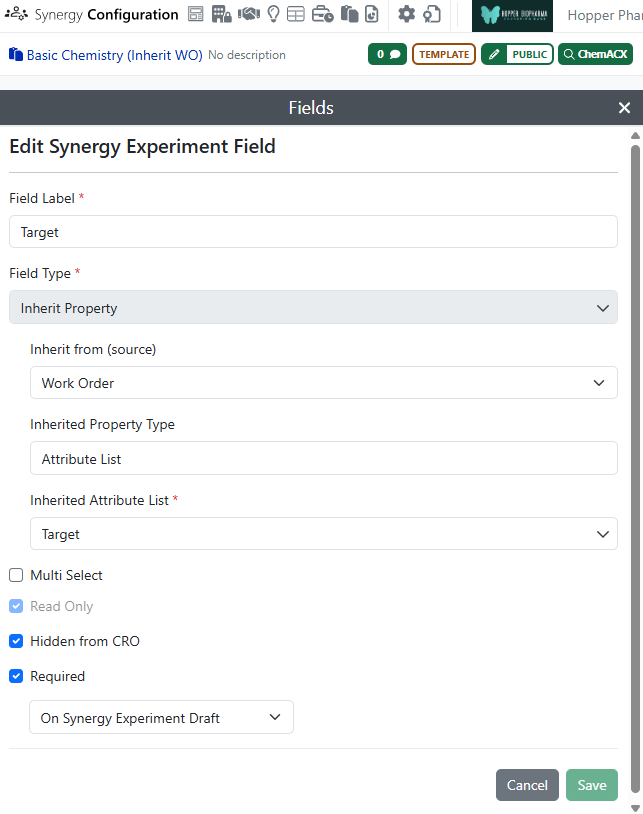Click the pencil edit icon beside PUBLIC

(494, 54)
